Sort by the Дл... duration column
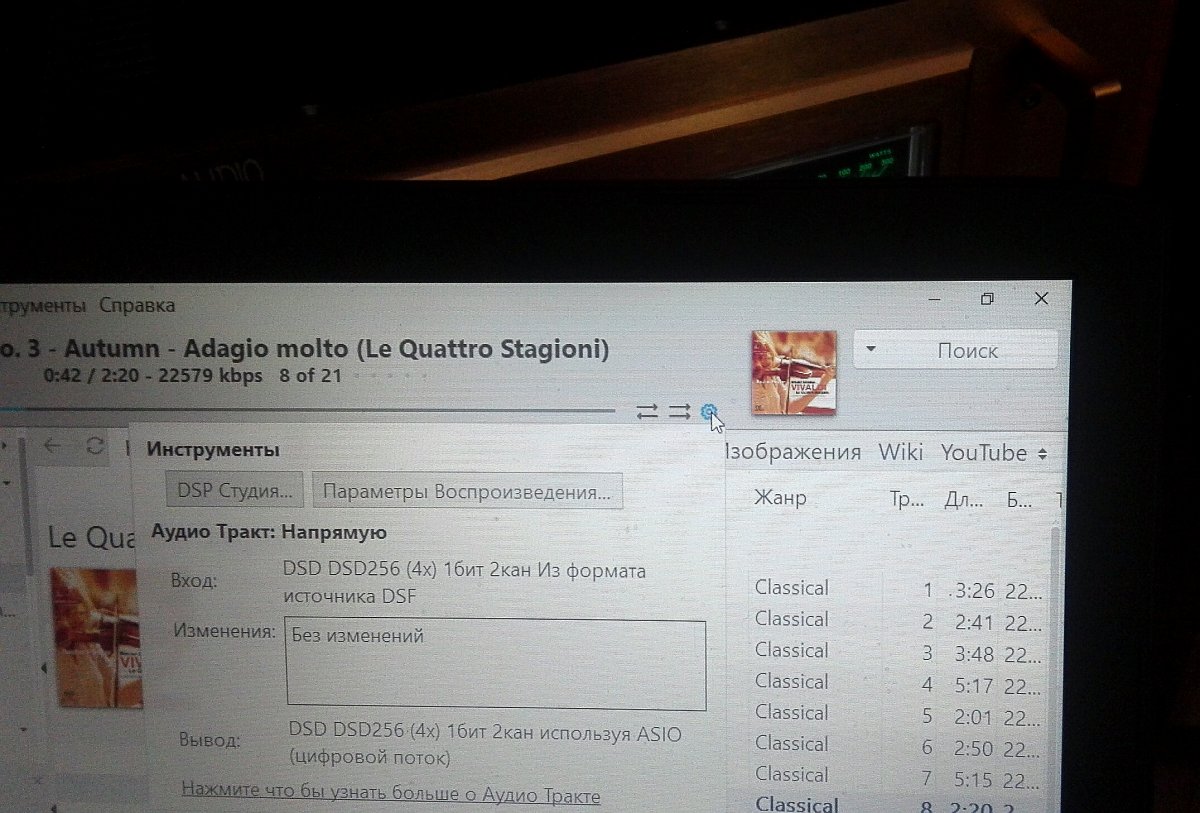This screenshot has width=1200, height=813. coord(964,499)
